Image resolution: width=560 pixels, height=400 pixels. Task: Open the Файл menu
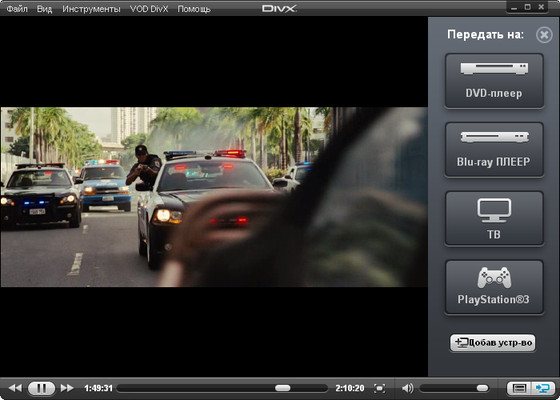pos(17,9)
